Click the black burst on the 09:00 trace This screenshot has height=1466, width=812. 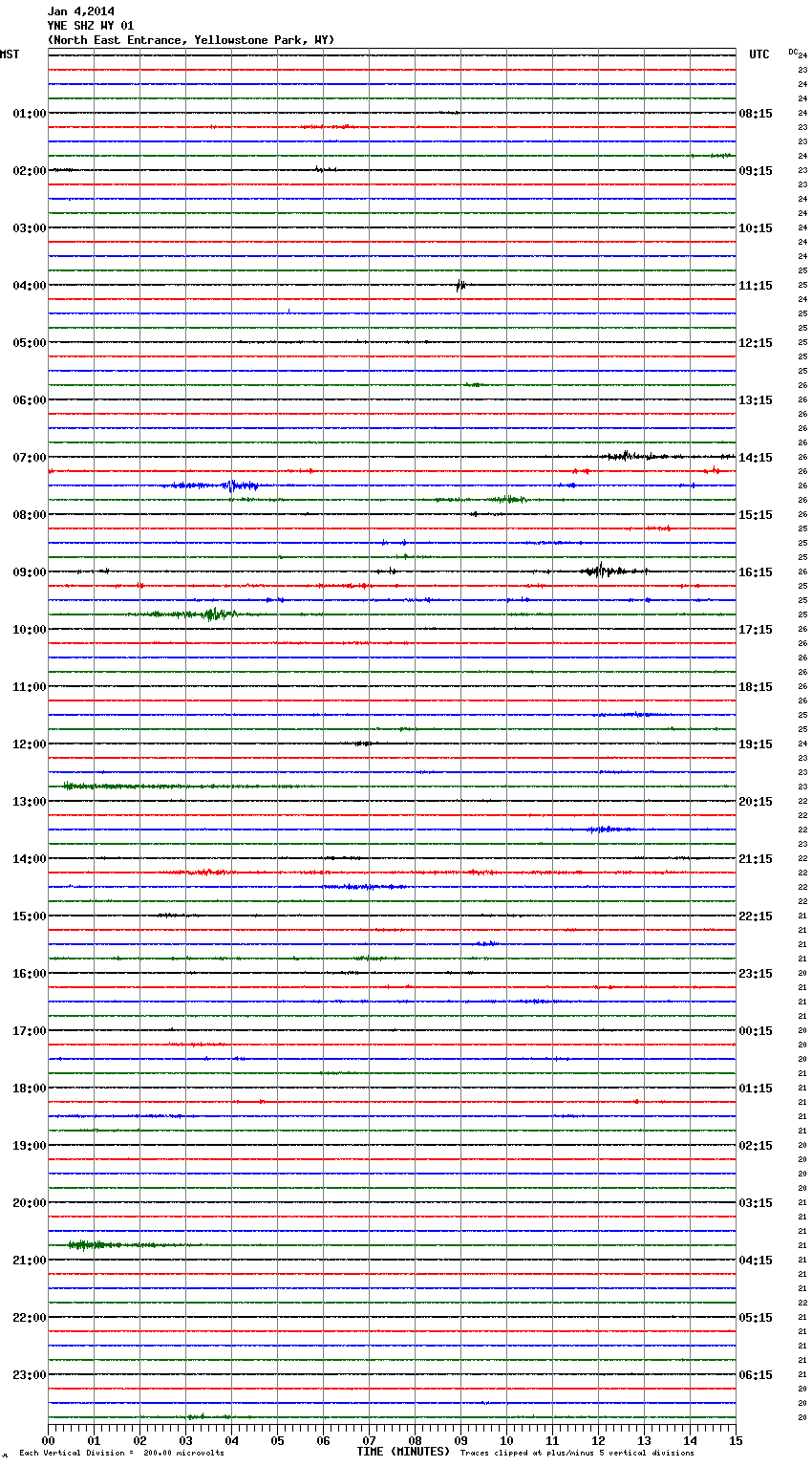[x=602, y=571]
